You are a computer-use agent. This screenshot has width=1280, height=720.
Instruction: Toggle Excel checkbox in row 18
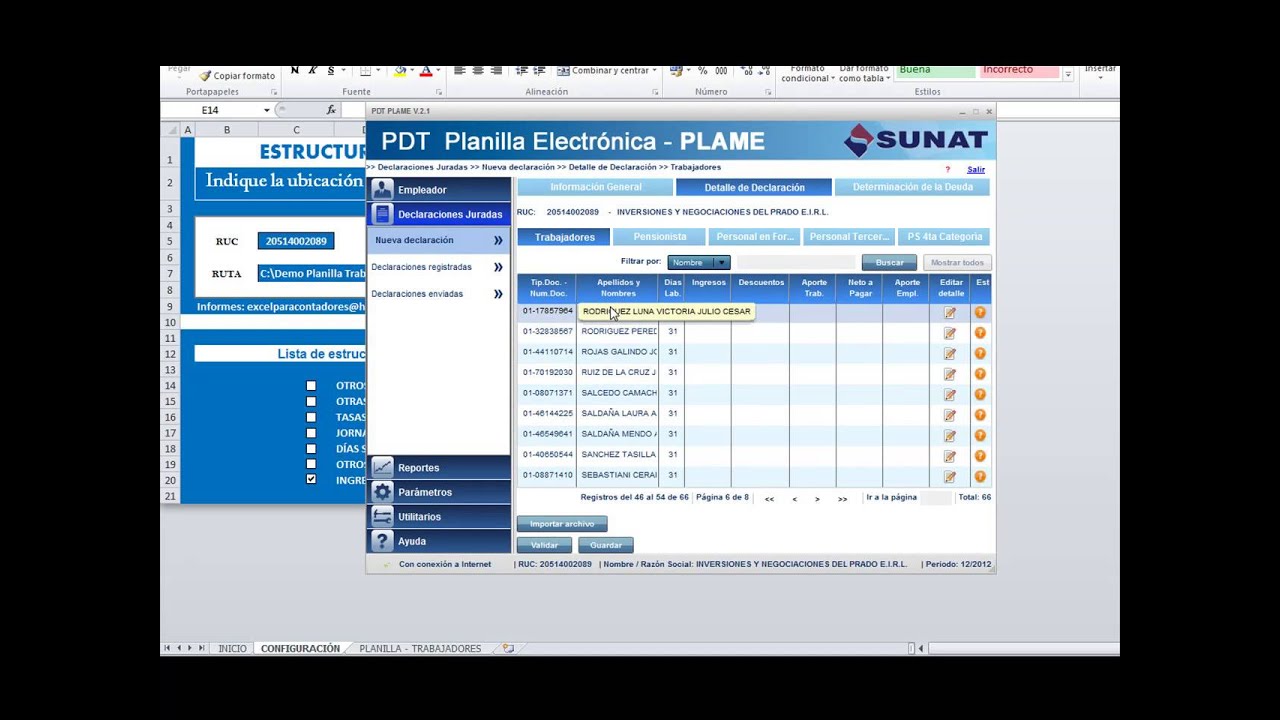click(311, 449)
